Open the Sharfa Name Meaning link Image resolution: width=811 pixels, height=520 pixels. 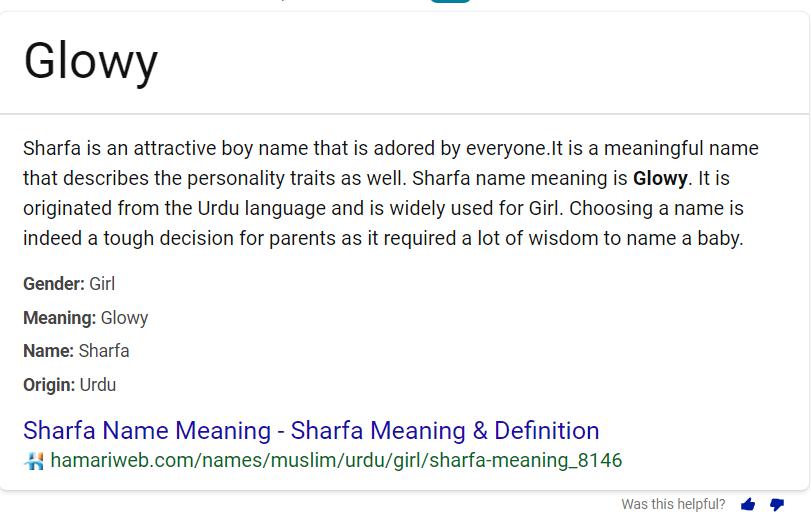coord(311,431)
